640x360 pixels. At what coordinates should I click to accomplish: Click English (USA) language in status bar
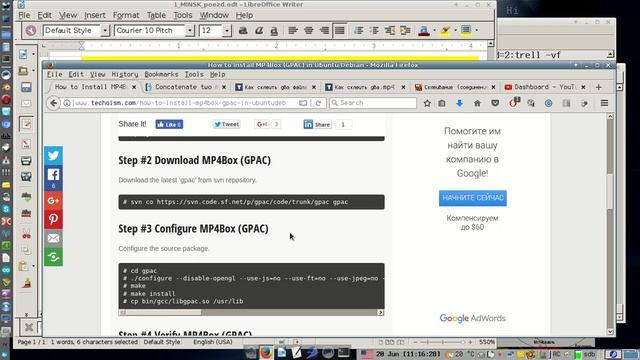click(x=213, y=342)
